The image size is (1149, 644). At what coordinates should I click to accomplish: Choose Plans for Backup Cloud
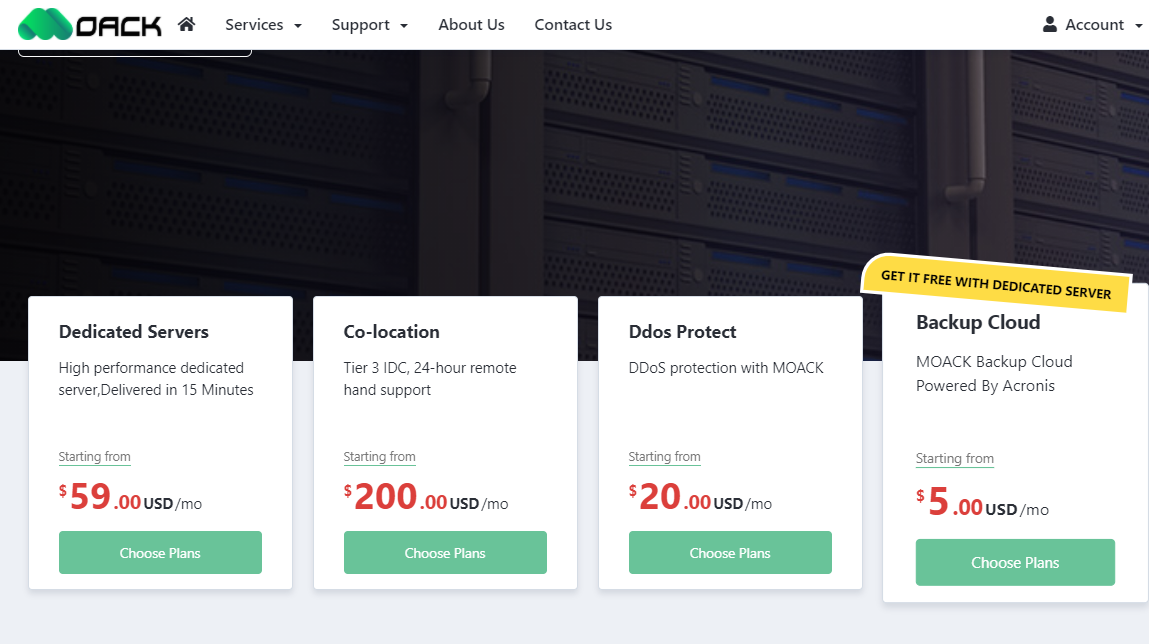click(x=1015, y=562)
